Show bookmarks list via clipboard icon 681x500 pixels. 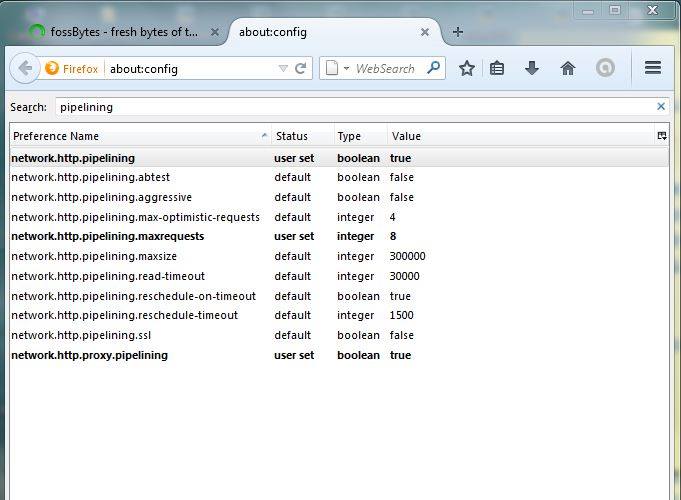497,69
